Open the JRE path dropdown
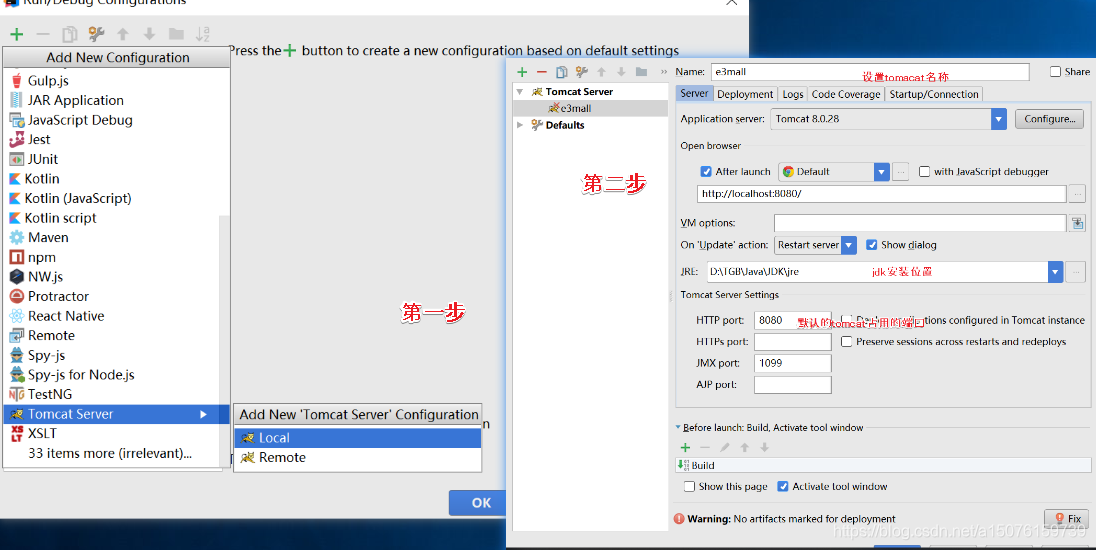 pos(1055,272)
